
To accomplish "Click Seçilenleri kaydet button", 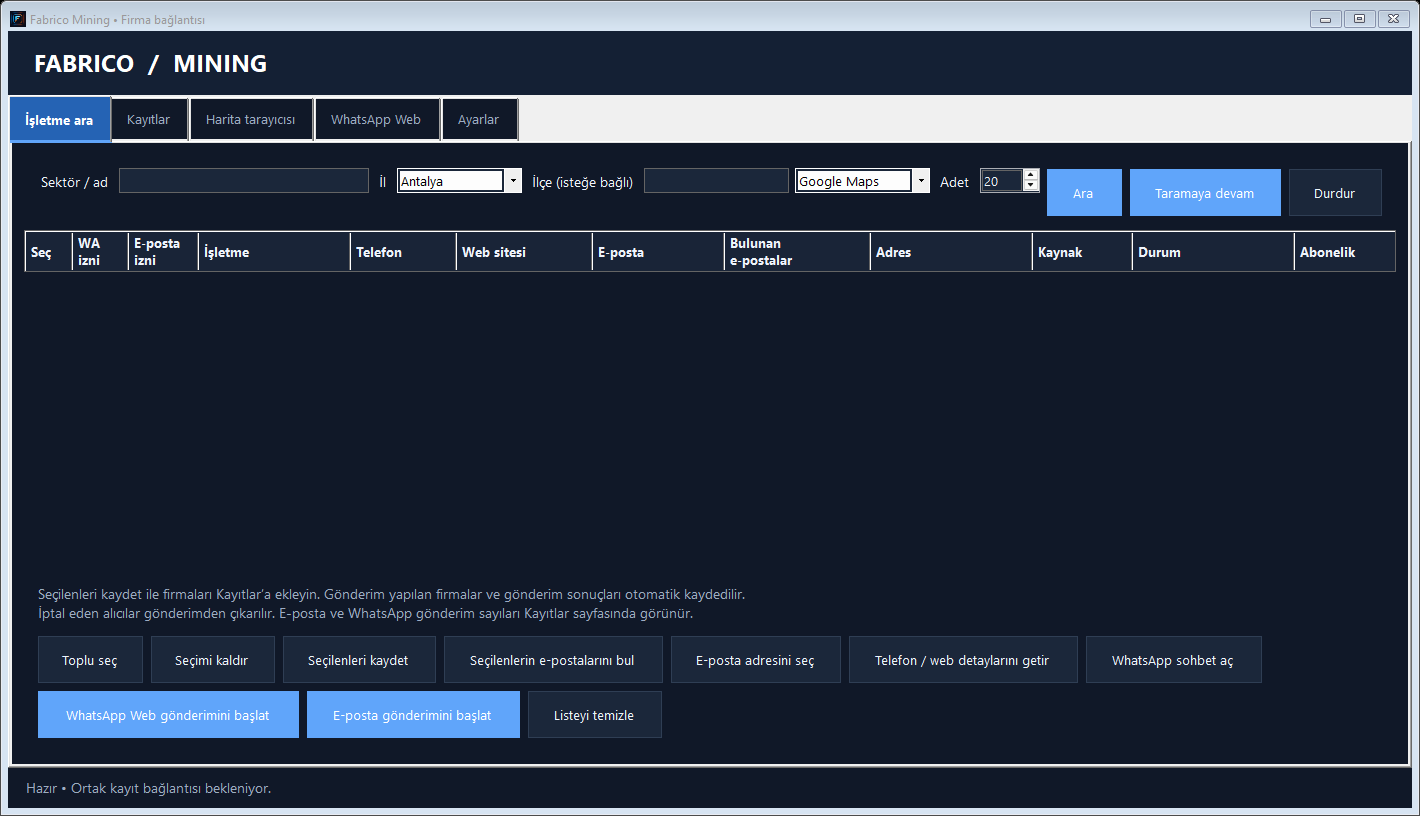I will 358,660.
